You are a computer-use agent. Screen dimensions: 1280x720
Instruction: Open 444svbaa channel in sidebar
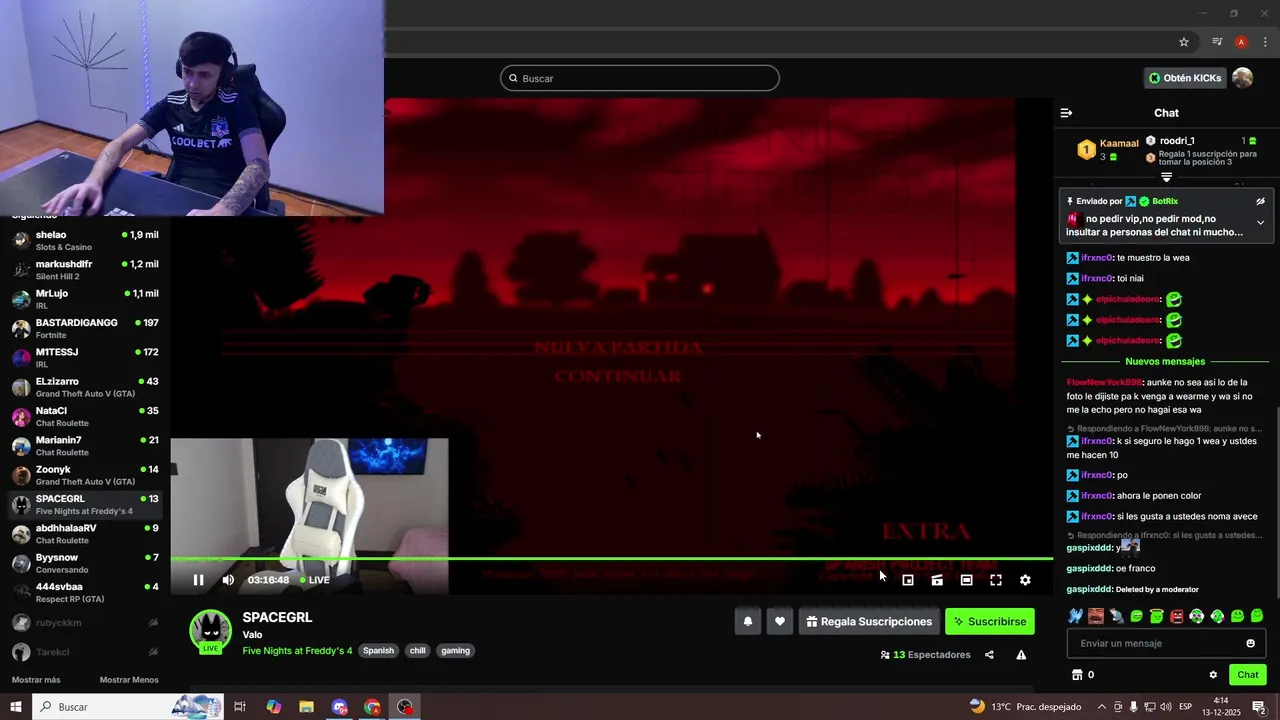[85, 592]
